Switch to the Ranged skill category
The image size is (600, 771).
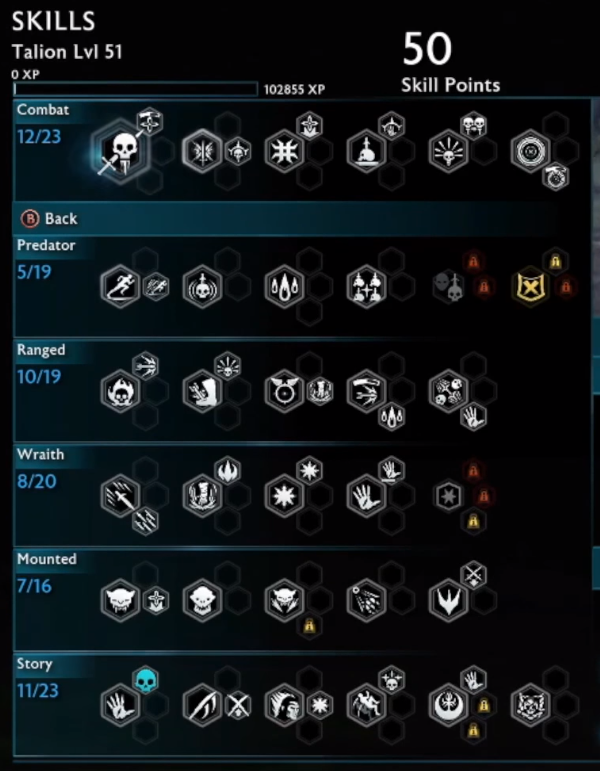(41, 350)
